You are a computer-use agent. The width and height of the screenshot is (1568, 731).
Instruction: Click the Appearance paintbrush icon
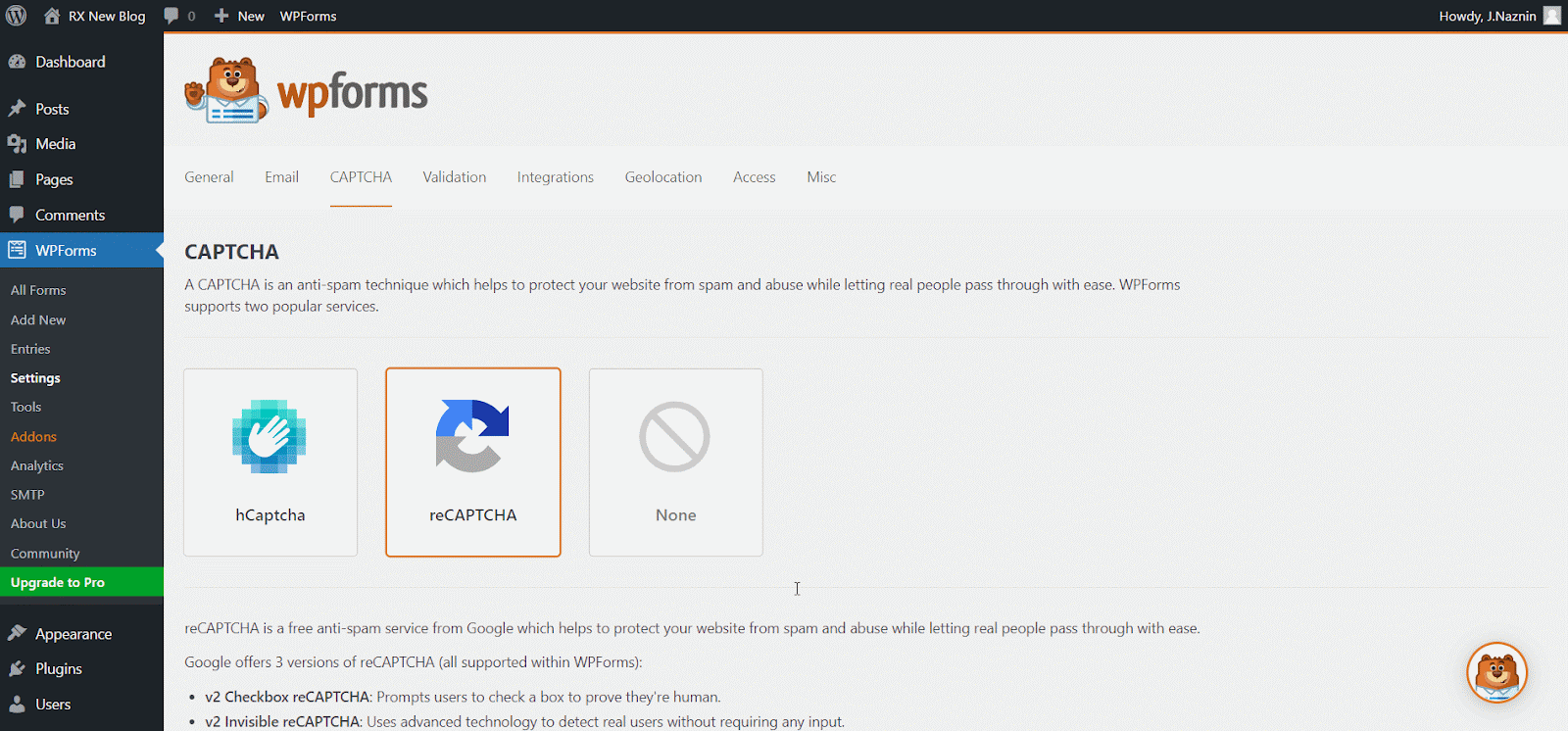[x=17, y=634]
